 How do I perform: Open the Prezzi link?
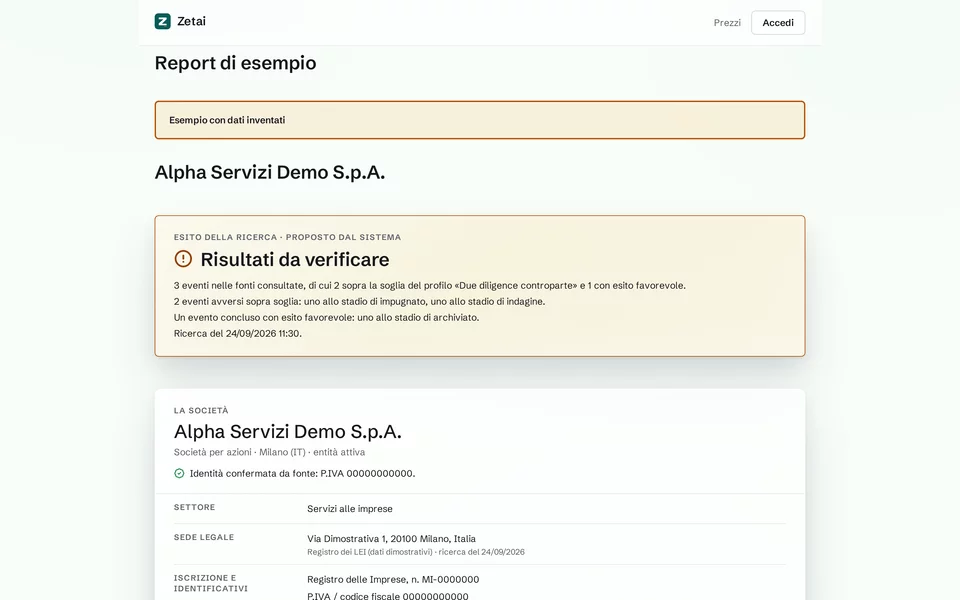[x=727, y=23]
